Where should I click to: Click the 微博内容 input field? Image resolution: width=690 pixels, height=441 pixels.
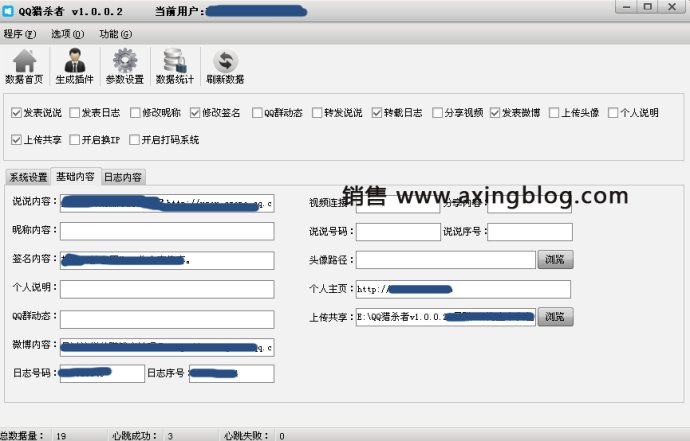point(167,347)
